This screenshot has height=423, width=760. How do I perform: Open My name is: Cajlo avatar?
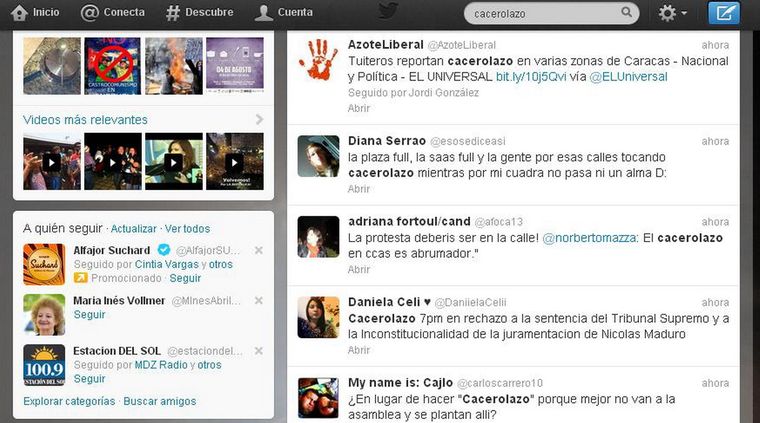click(x=318, y=398)
